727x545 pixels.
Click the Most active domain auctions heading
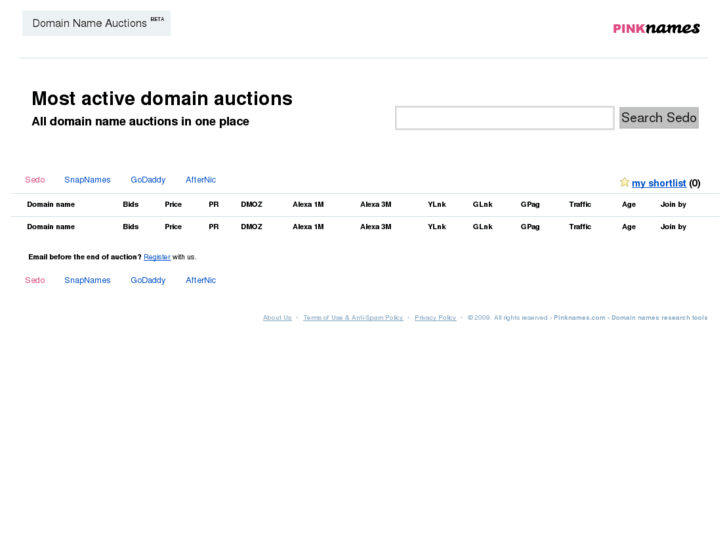(162, 98)
